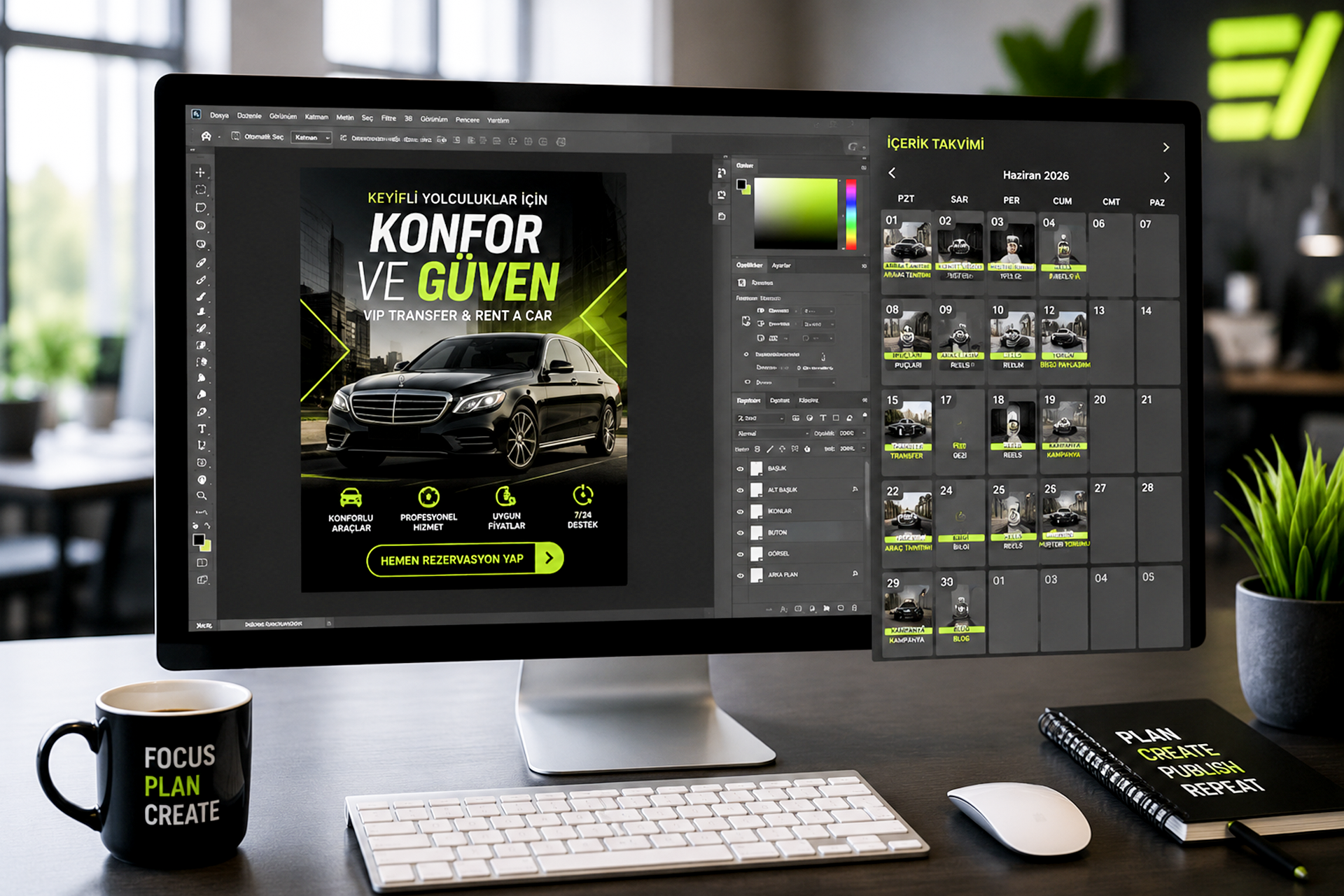The height and width of the screenshot is (896, 1344).
Task: Click the Home icon in the options bar
Action: (x=206, y=136)
